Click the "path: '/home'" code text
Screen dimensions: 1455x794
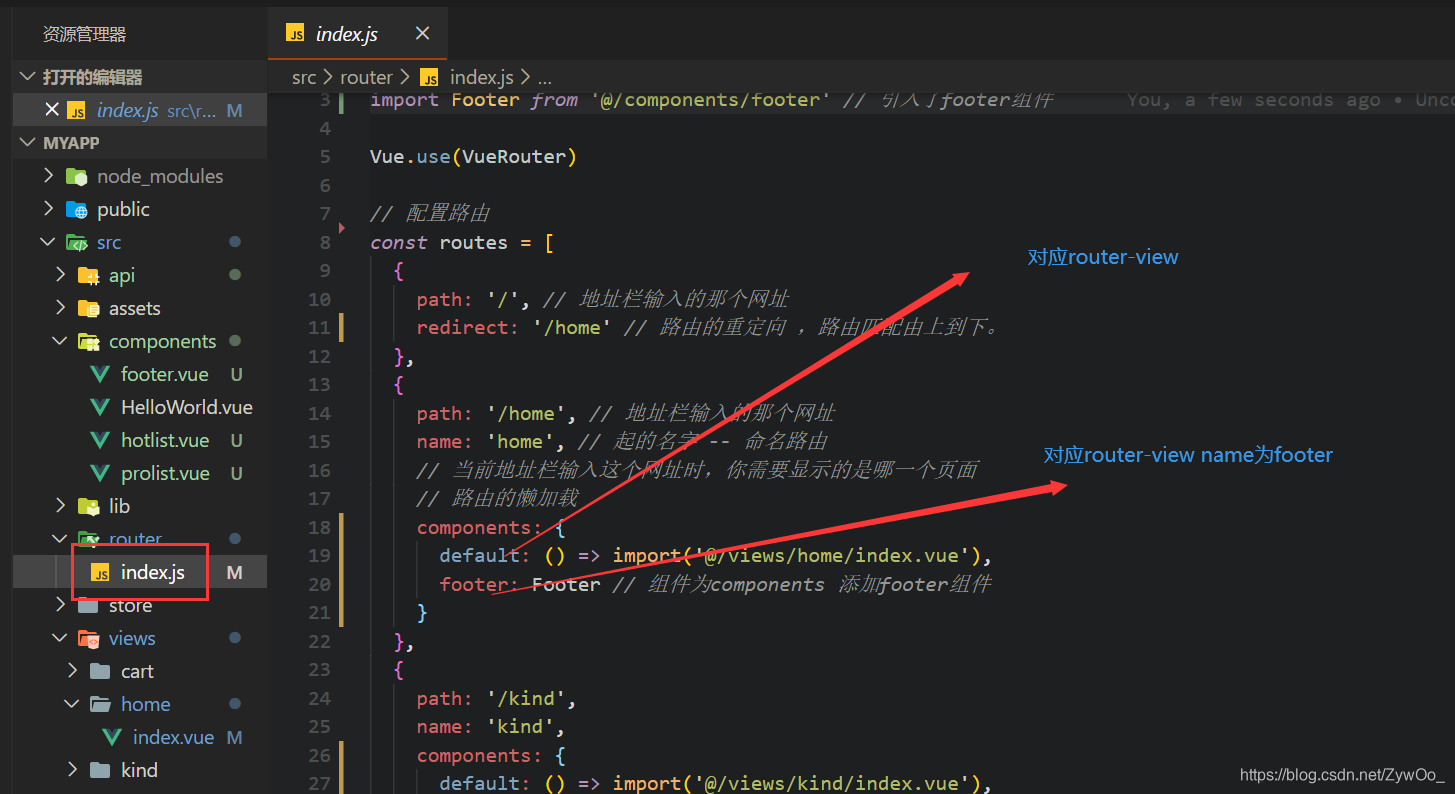pyautogui.click(x=497, y=413)
